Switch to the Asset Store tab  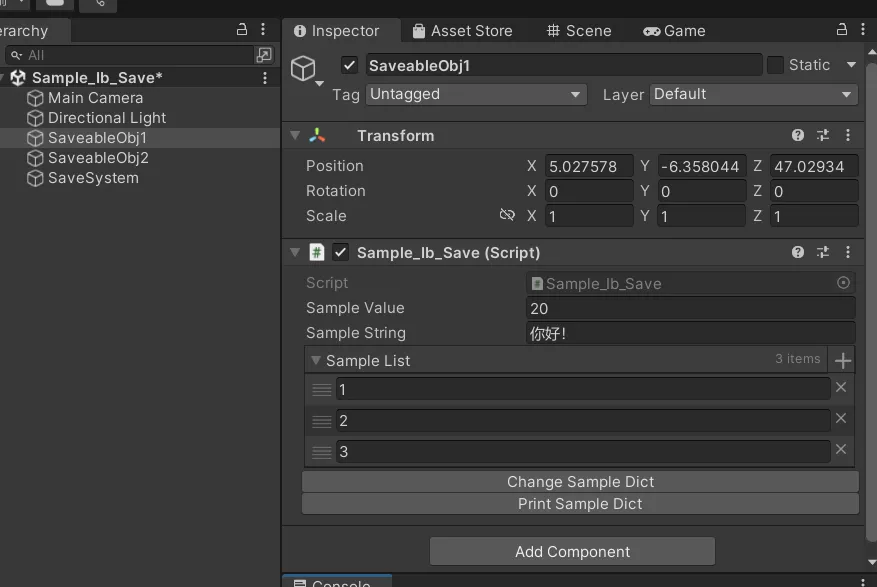463,31
